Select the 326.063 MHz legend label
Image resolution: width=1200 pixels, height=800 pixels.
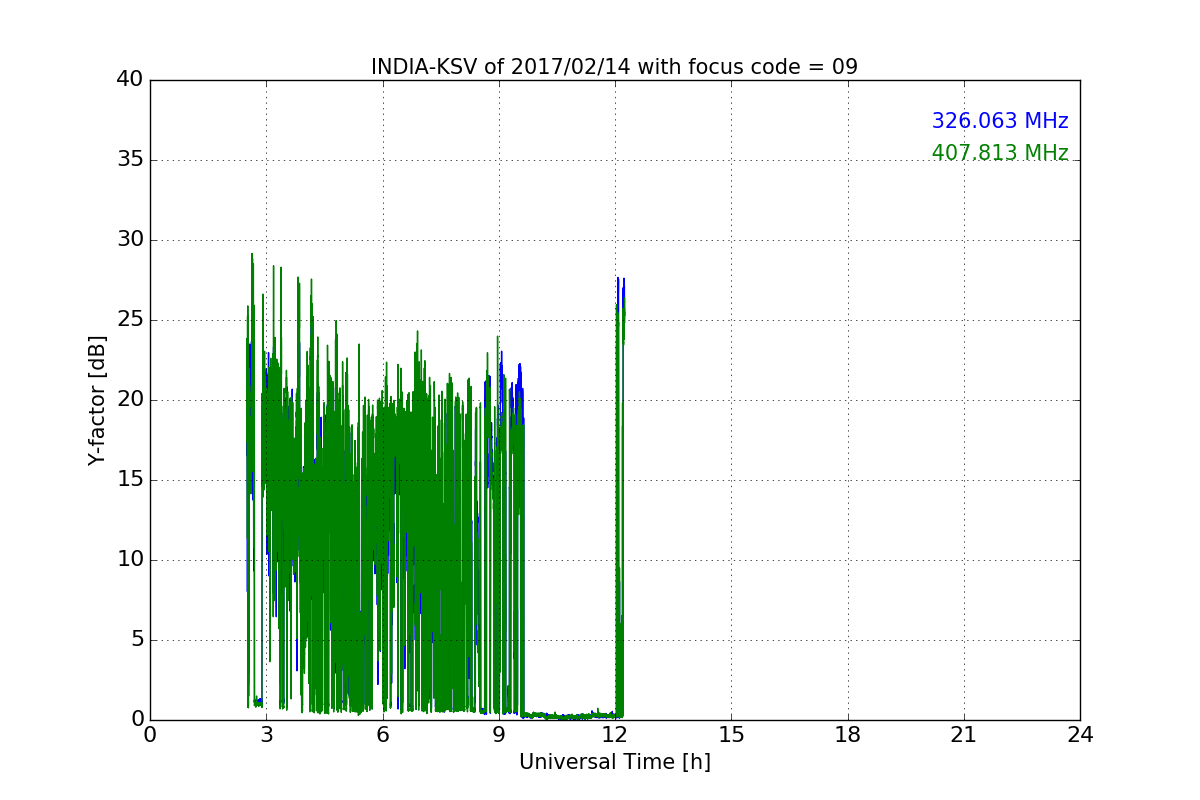coord(1000,121)
